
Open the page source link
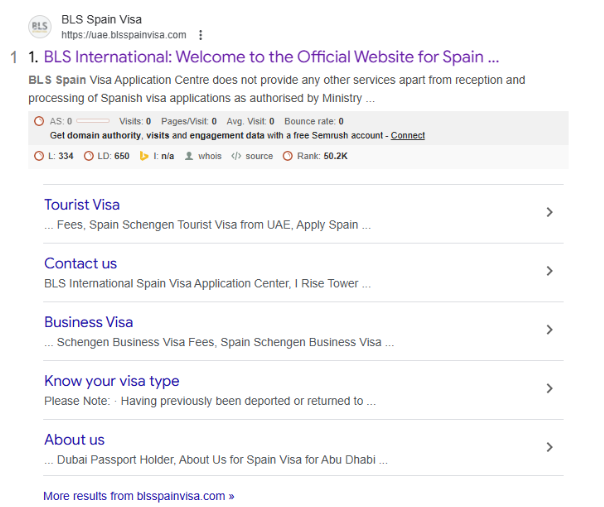pyautogui.click(x=259, y=156)
